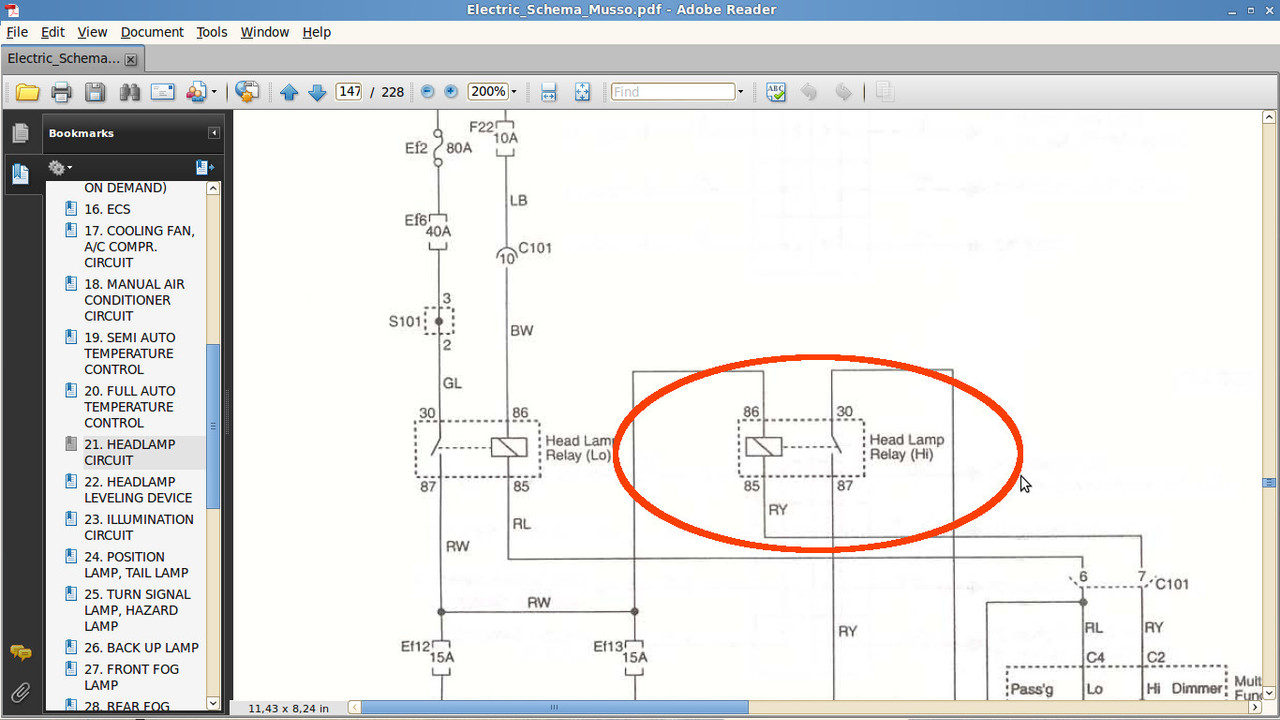Click the Email envelope icon
The image size is (1280, 720).
coord(162,92)
